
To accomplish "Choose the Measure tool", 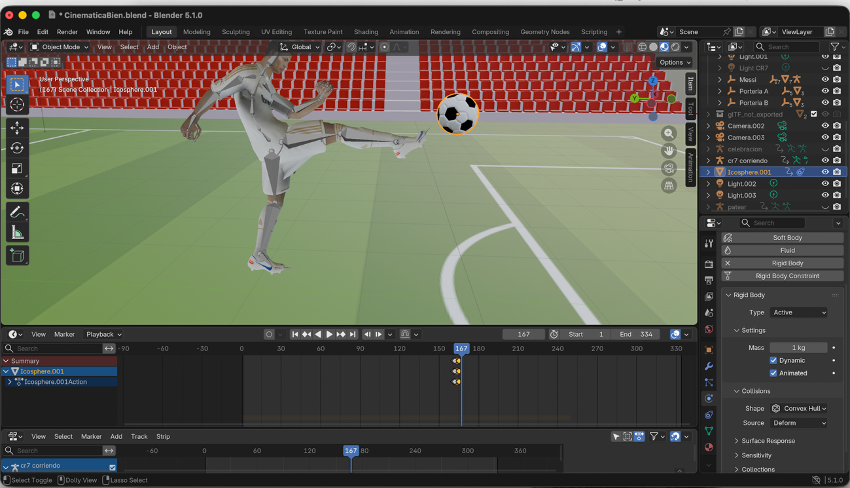I will click(17, 233).
